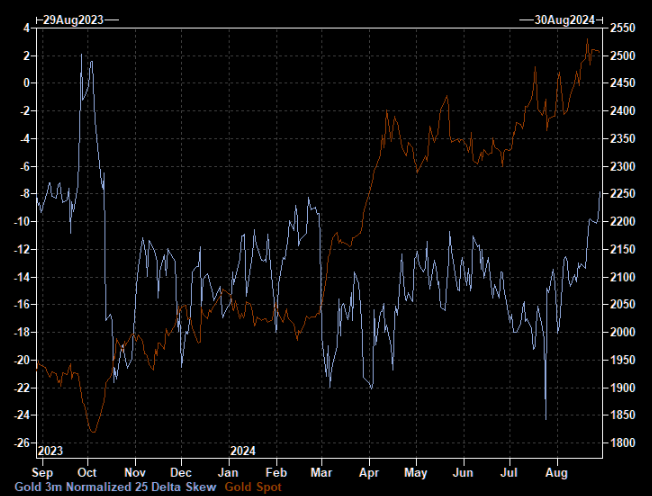Select the Gold Spot legend entry
Viewport: 652px width, 496px height.
click(x=253, y=487)
